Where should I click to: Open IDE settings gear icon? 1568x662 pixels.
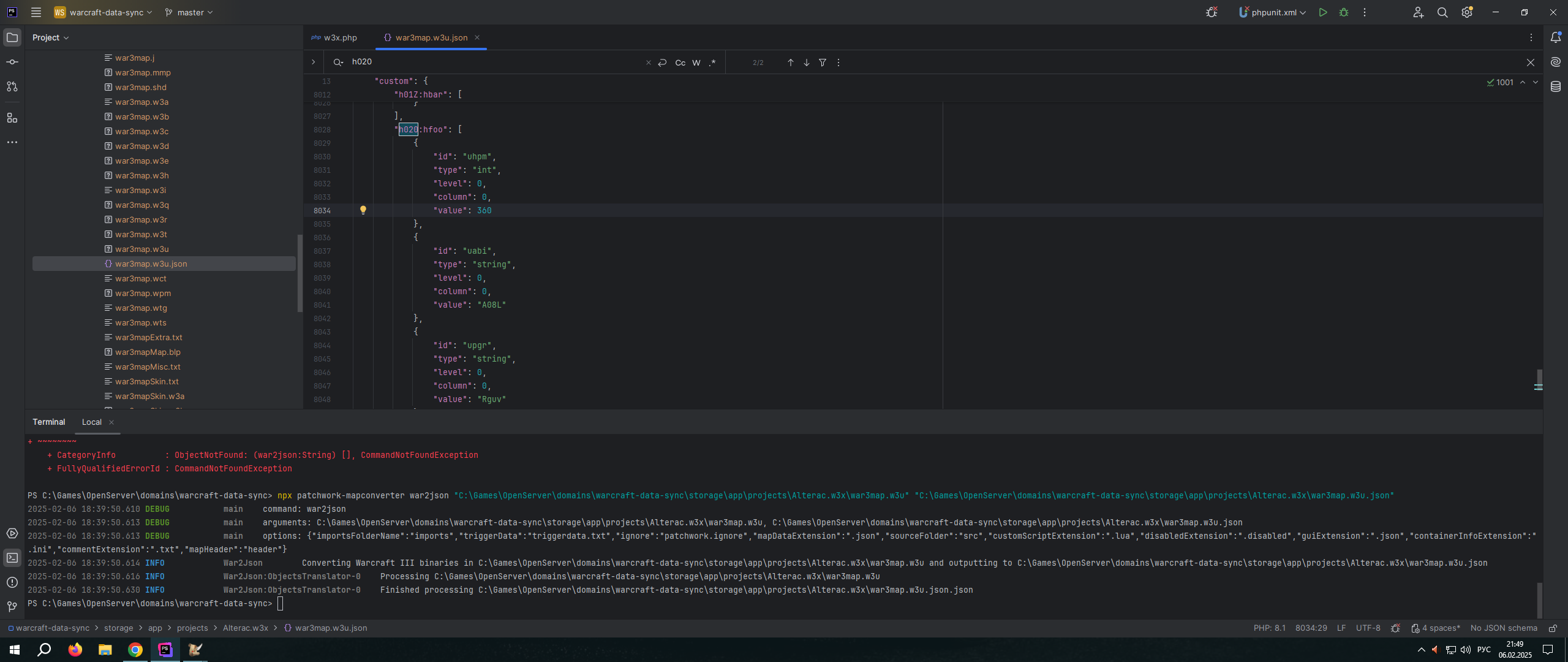(x=1466, y=12)
